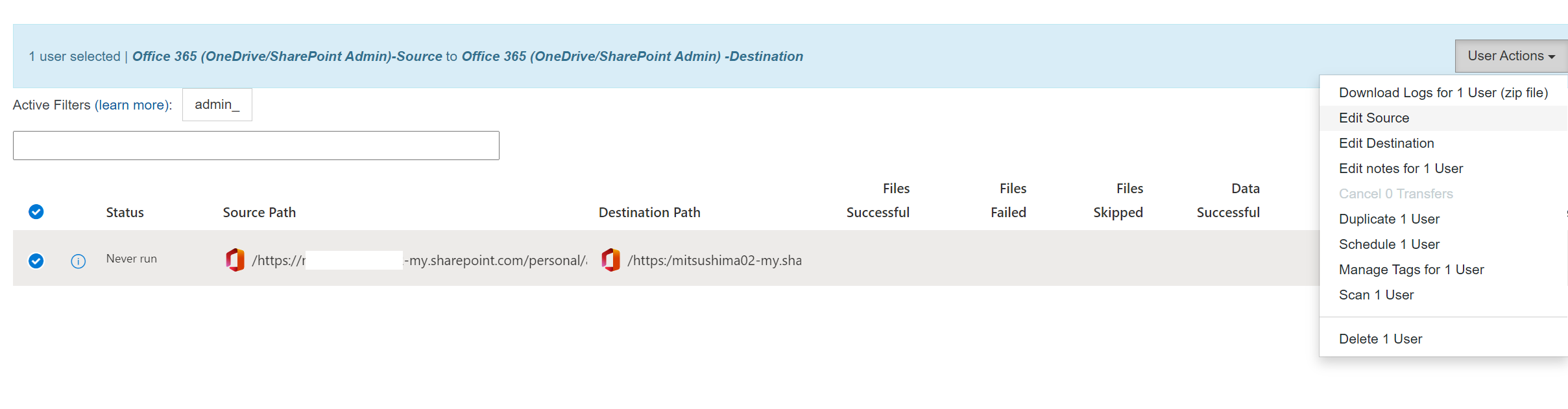Open the learn more link for filters
Viewport: 1568px width, 409px height.
[x=132, y=105]
